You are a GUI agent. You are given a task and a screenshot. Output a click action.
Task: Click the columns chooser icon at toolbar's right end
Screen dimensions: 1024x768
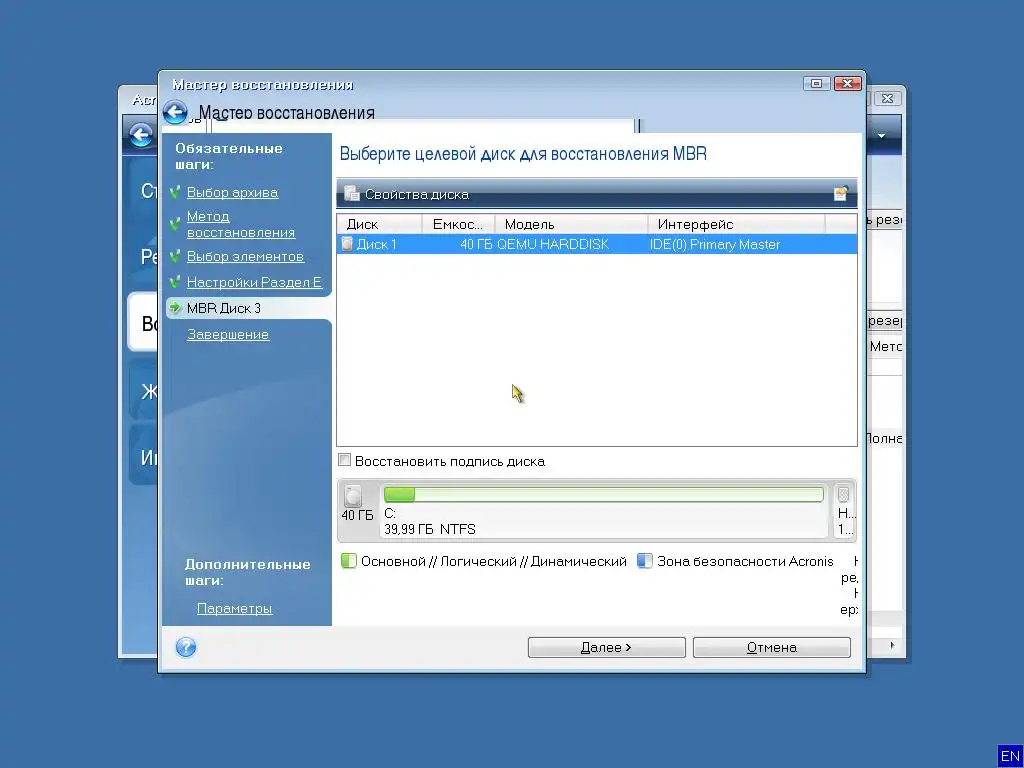point(840,193)
